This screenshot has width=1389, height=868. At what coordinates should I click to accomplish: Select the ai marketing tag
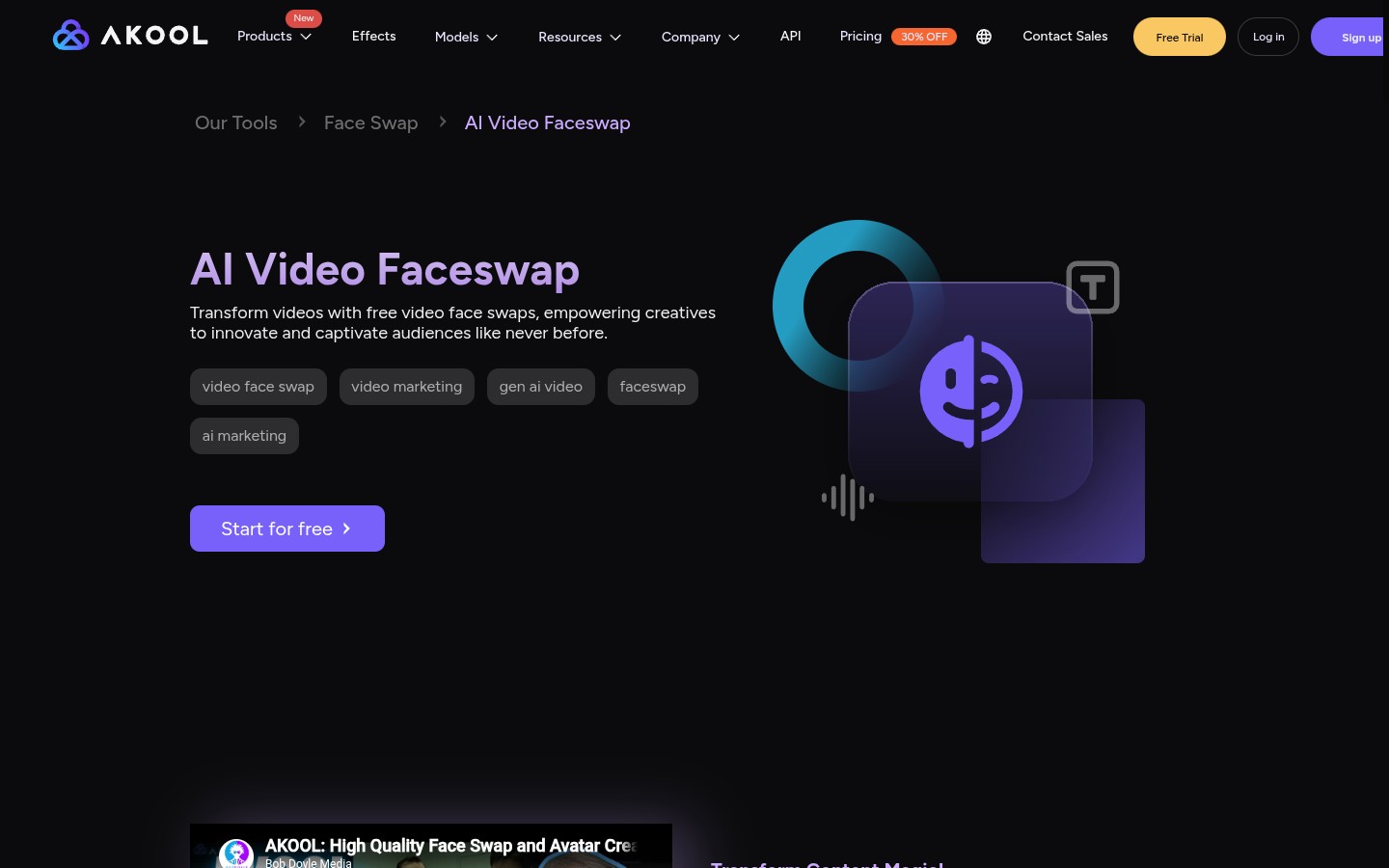[244, 436]
